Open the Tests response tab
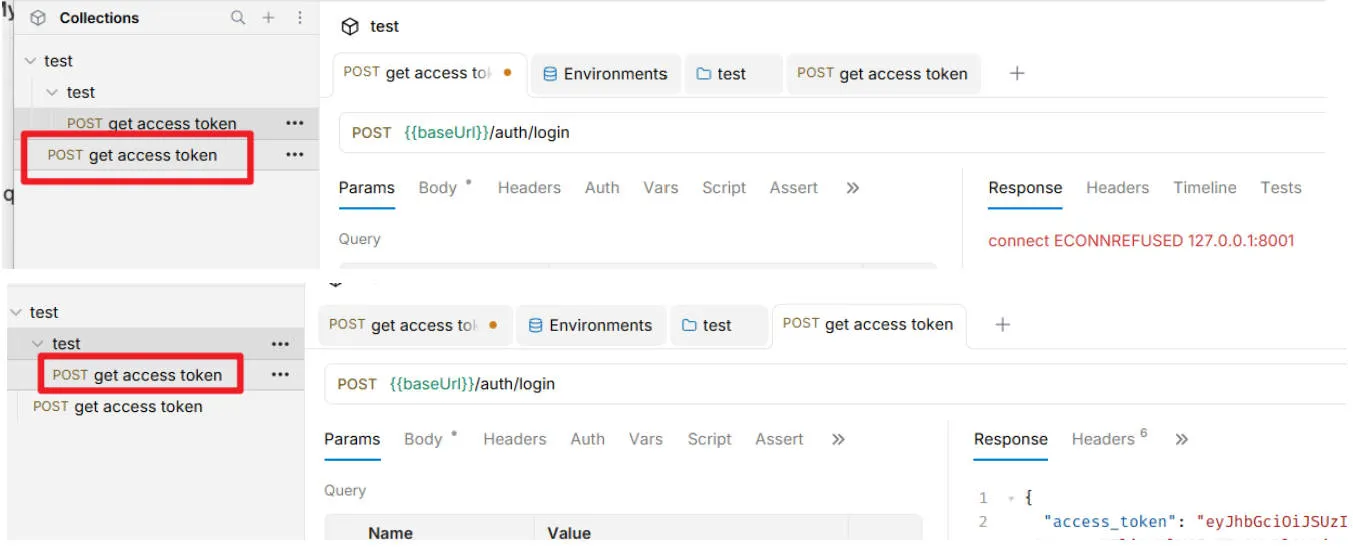Viewport: 1353px width, 552px height. 1280,188
